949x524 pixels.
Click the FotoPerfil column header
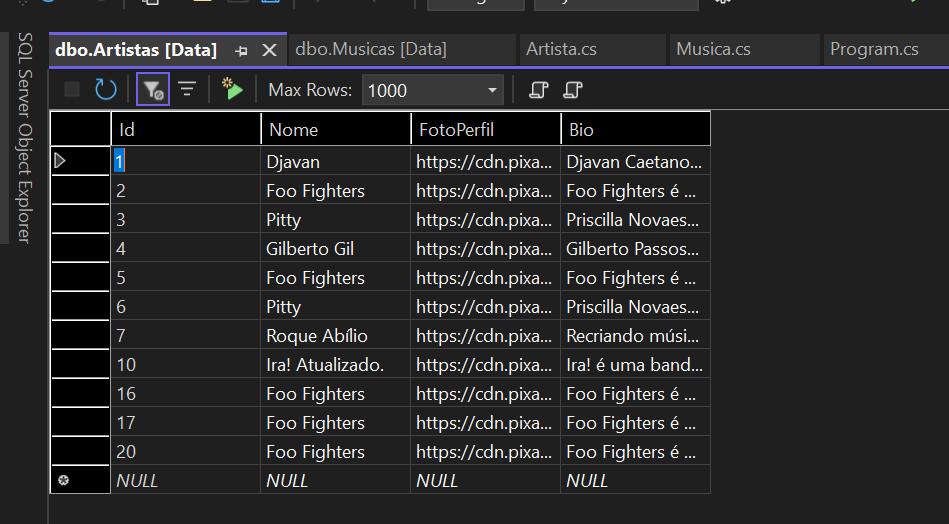(486, 129)
